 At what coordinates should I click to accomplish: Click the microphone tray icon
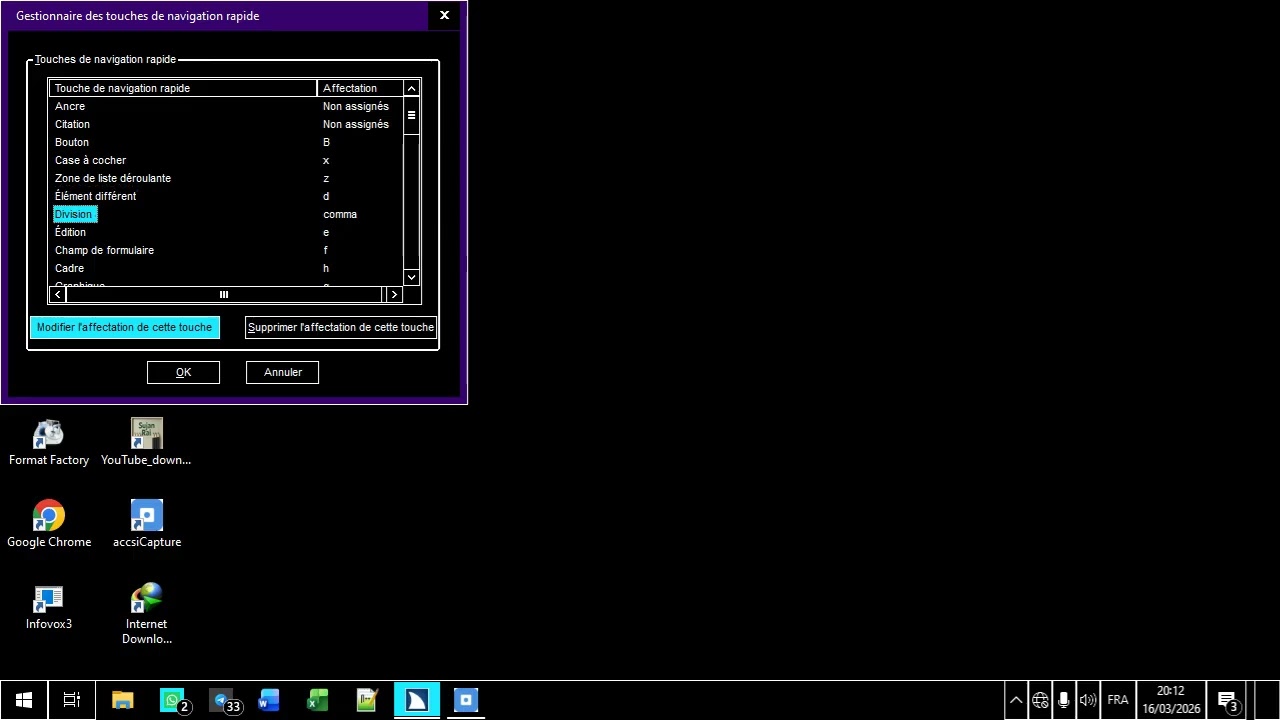[x=1064, y=700]
